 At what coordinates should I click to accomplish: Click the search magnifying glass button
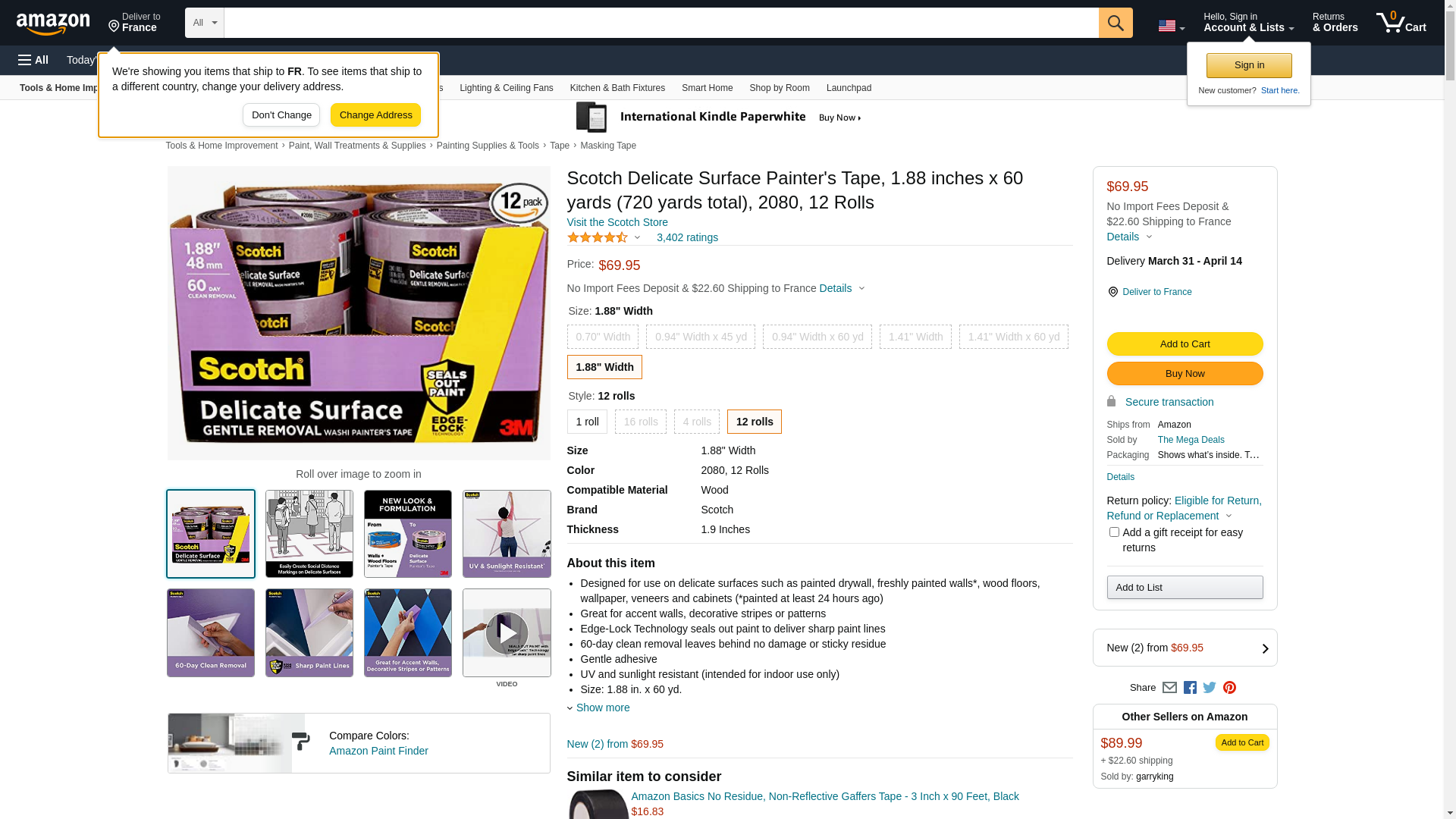pyautogui.click(x=1115, y=23)
